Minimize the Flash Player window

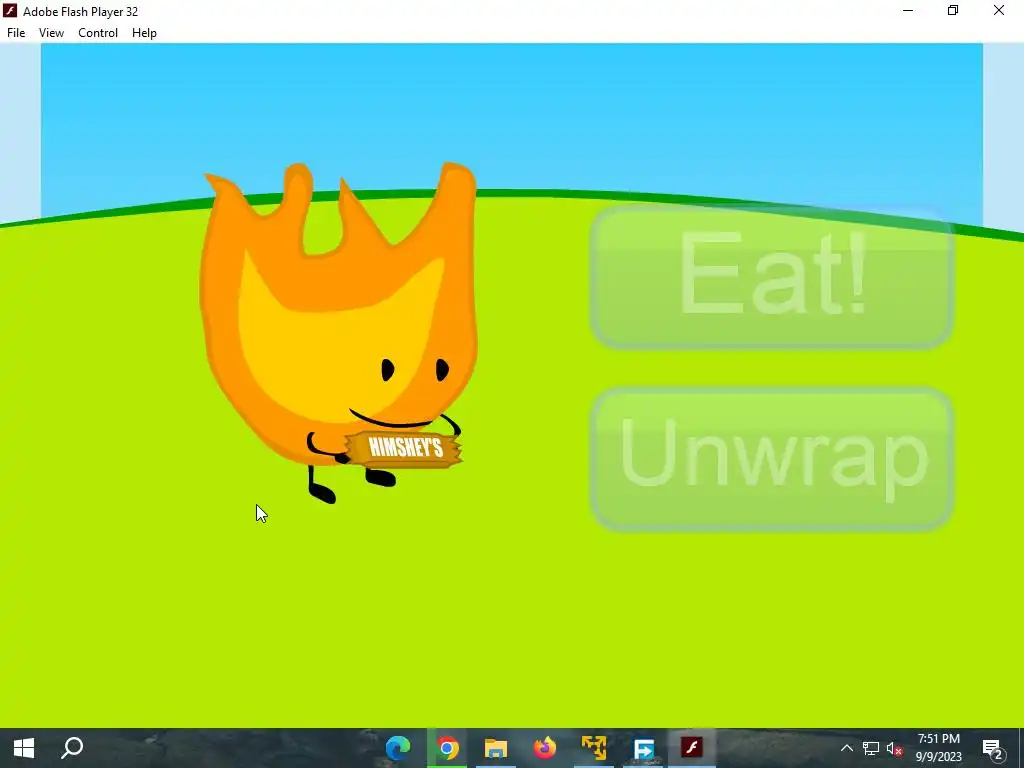[908, 10]
